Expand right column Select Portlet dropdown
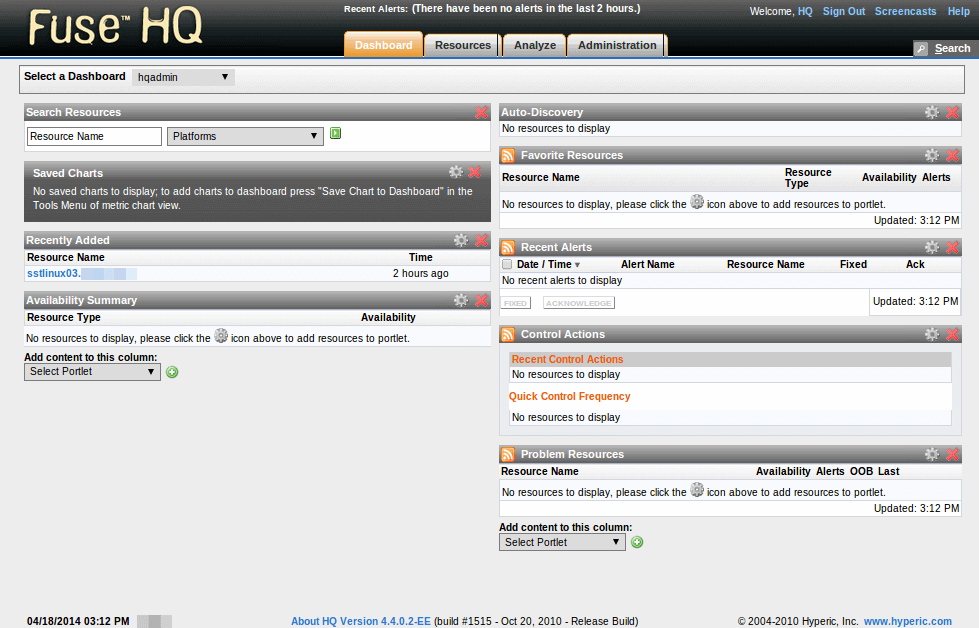 click(x=562, y=542)
